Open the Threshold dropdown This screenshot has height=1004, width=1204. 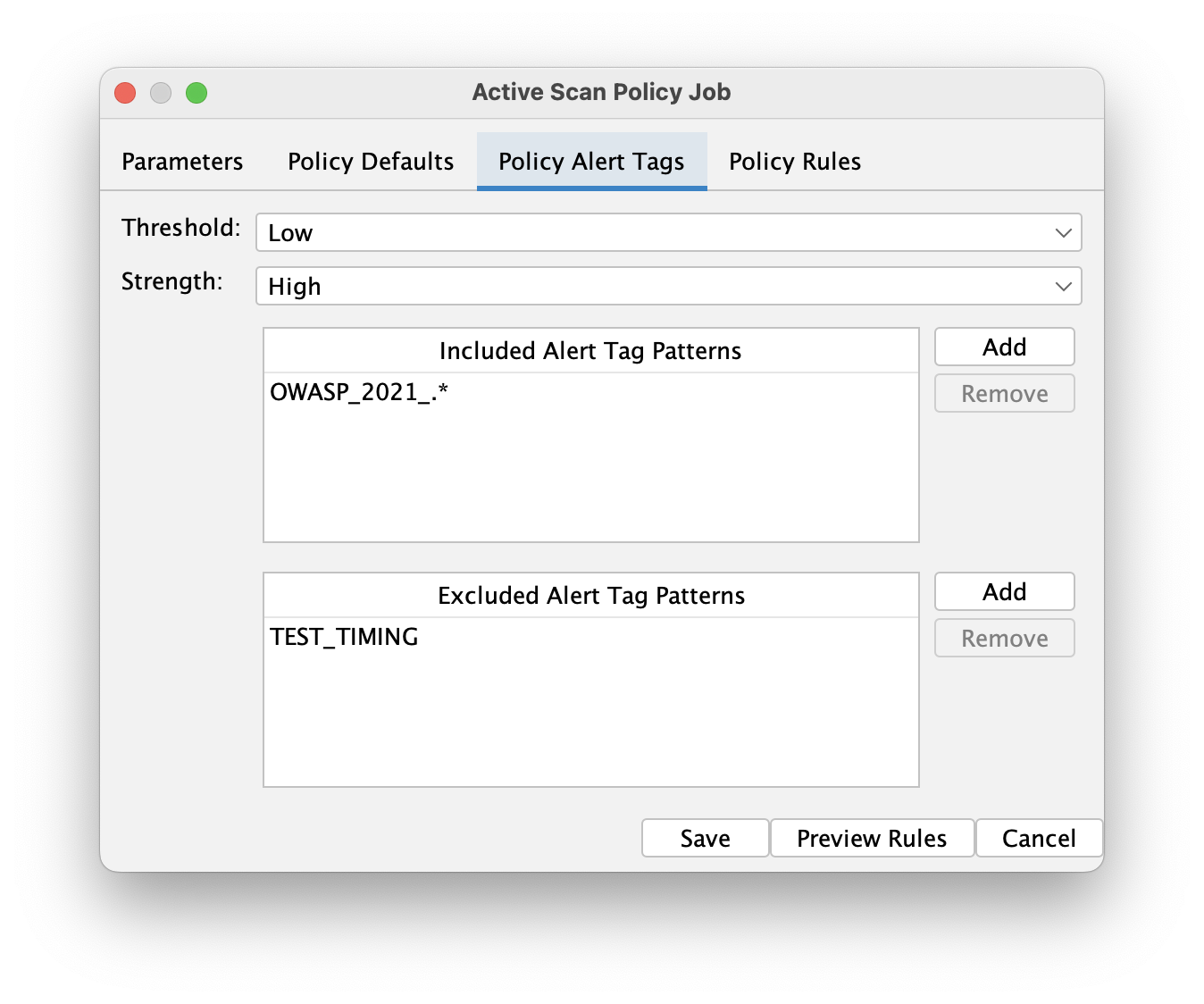(x=668, y=232)
